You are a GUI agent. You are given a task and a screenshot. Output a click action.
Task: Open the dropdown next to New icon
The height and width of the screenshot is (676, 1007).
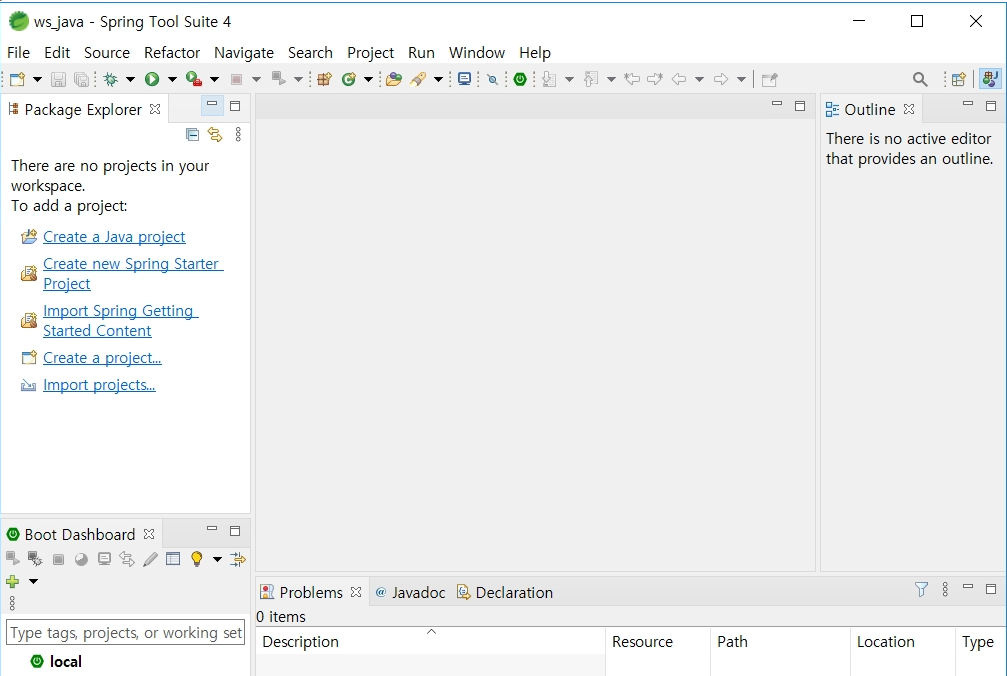(37, 80)
